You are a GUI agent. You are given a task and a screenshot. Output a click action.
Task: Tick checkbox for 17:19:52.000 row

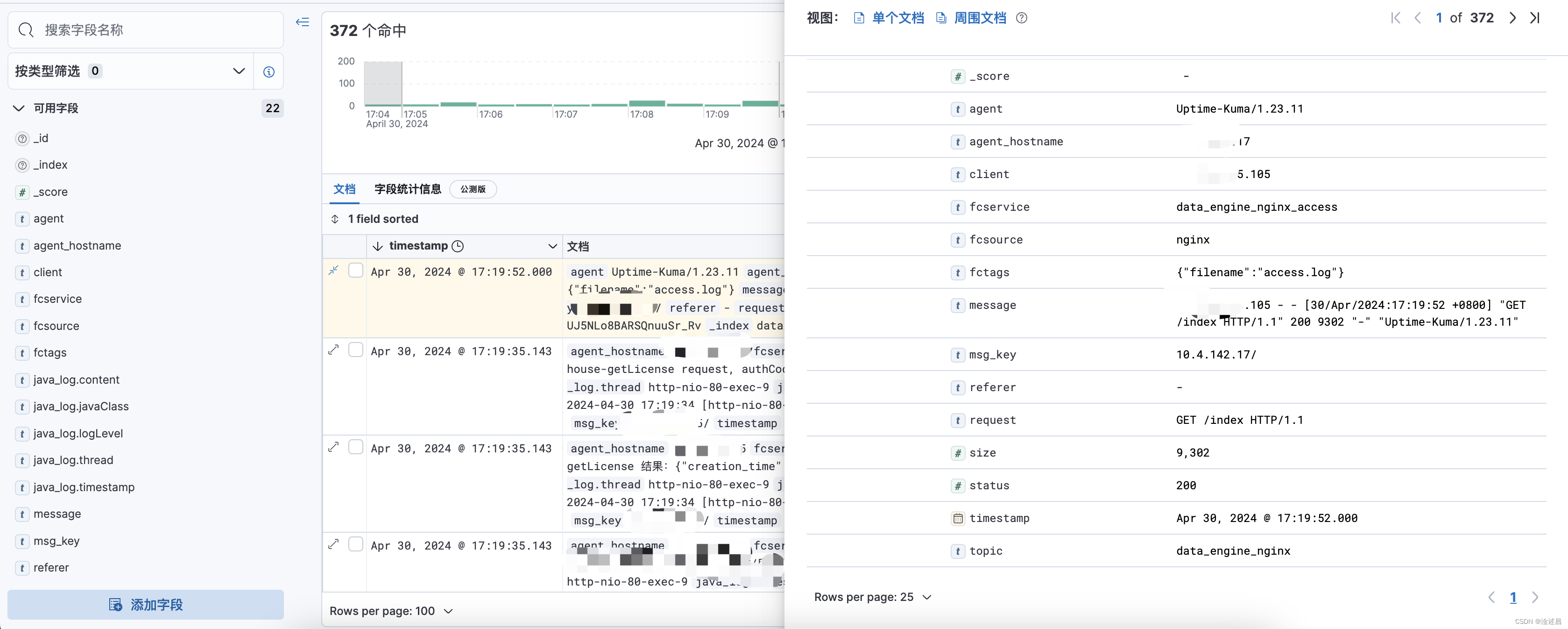tap(355, 271)
